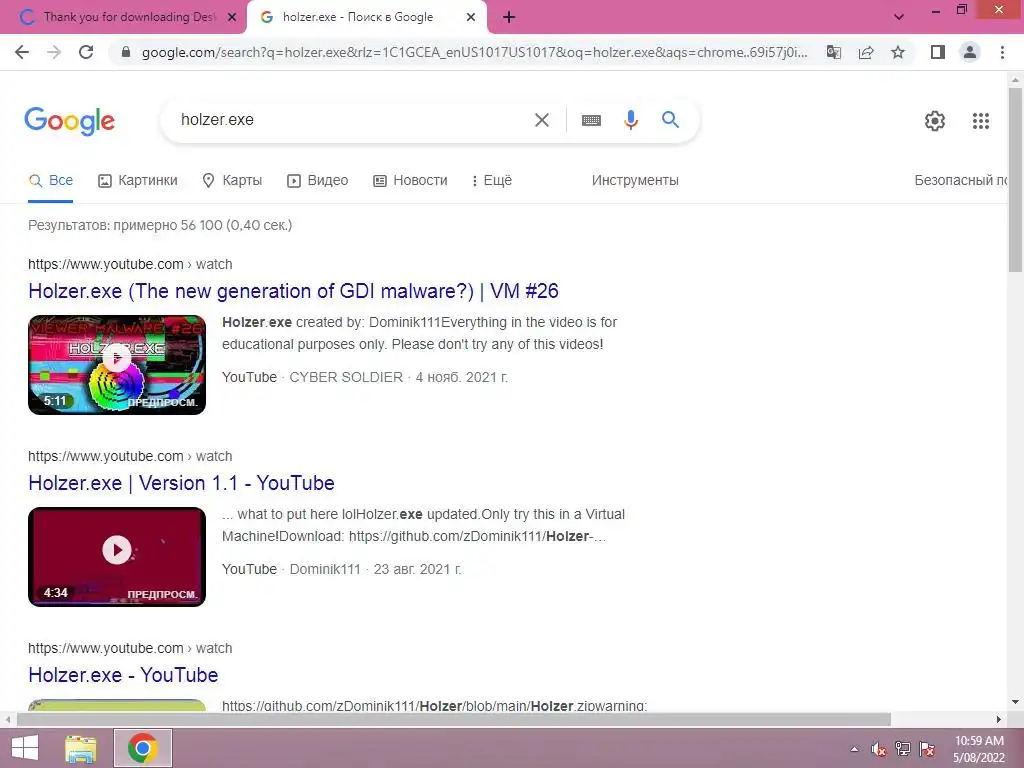
Task: Select the Все results tab
Action: (51, 180)
